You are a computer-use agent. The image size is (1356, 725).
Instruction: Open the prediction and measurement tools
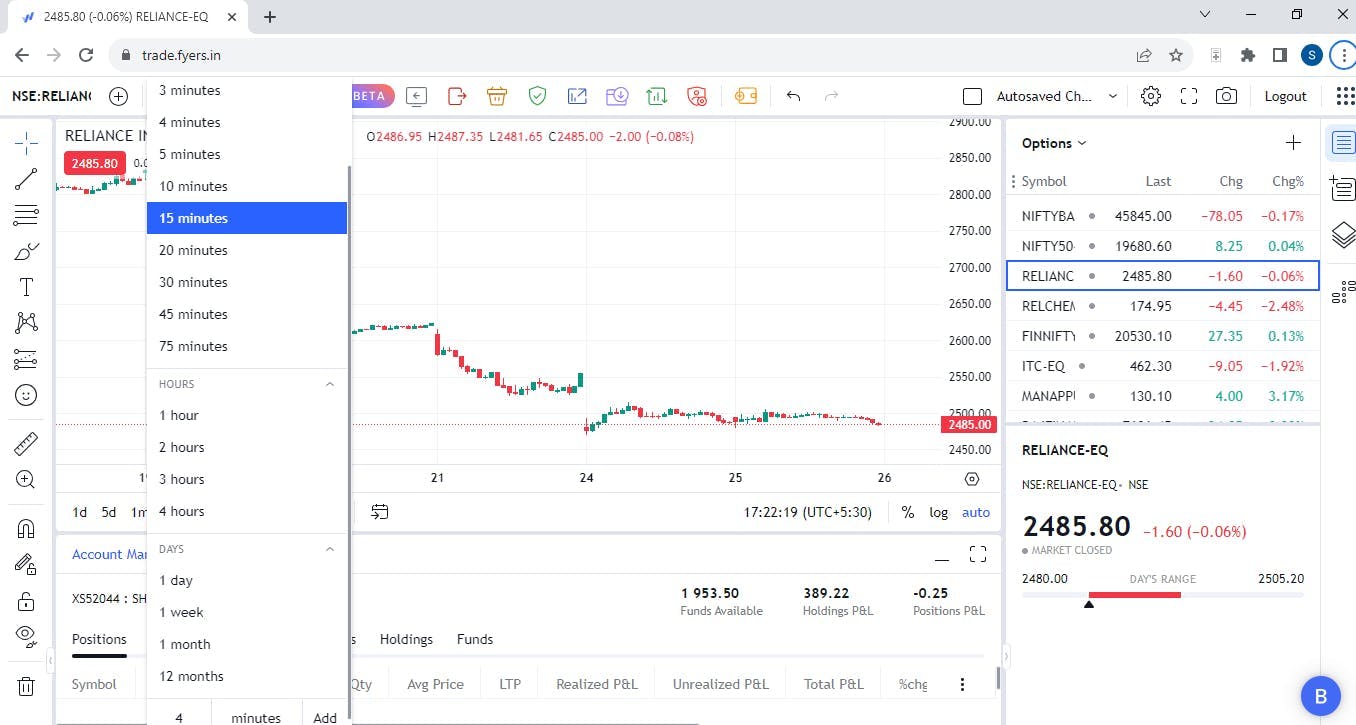coord(26,359)
